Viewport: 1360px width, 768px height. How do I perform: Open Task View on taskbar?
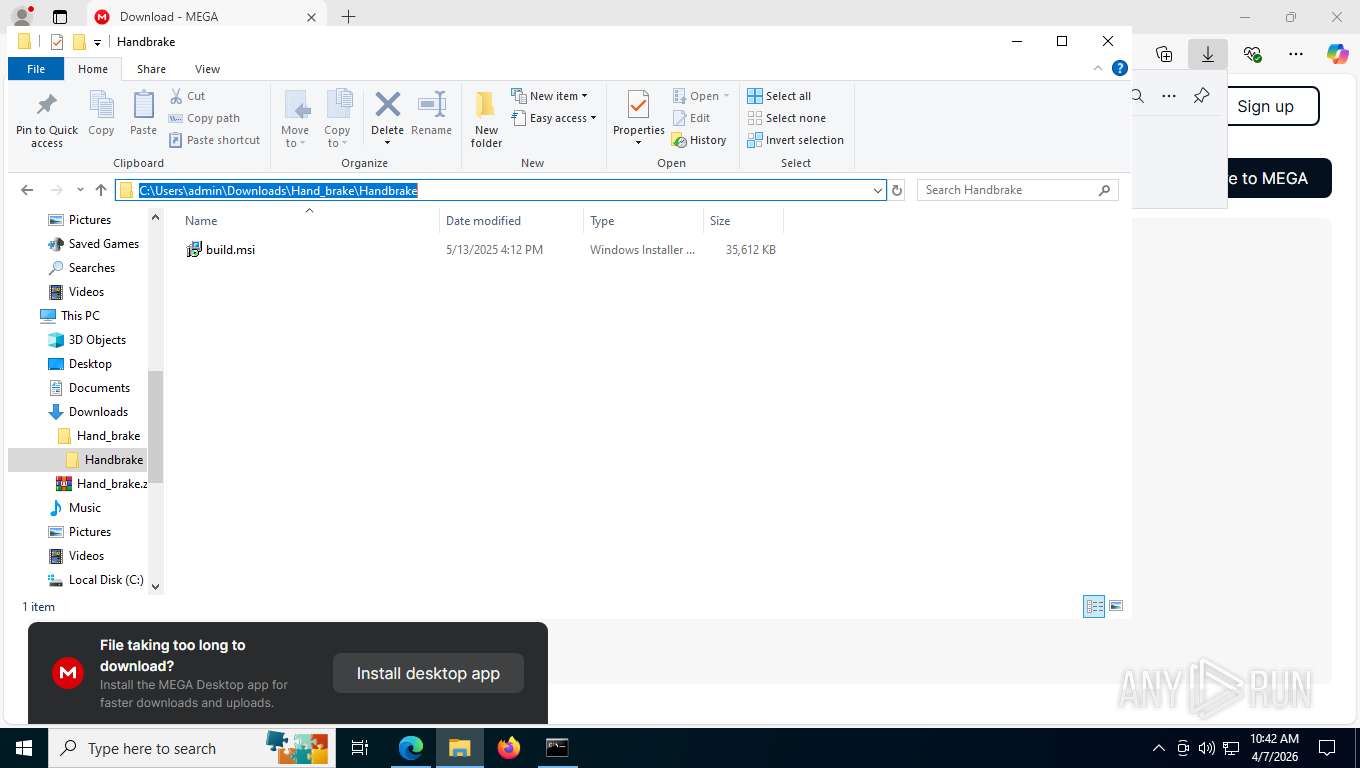pos(360,748)
